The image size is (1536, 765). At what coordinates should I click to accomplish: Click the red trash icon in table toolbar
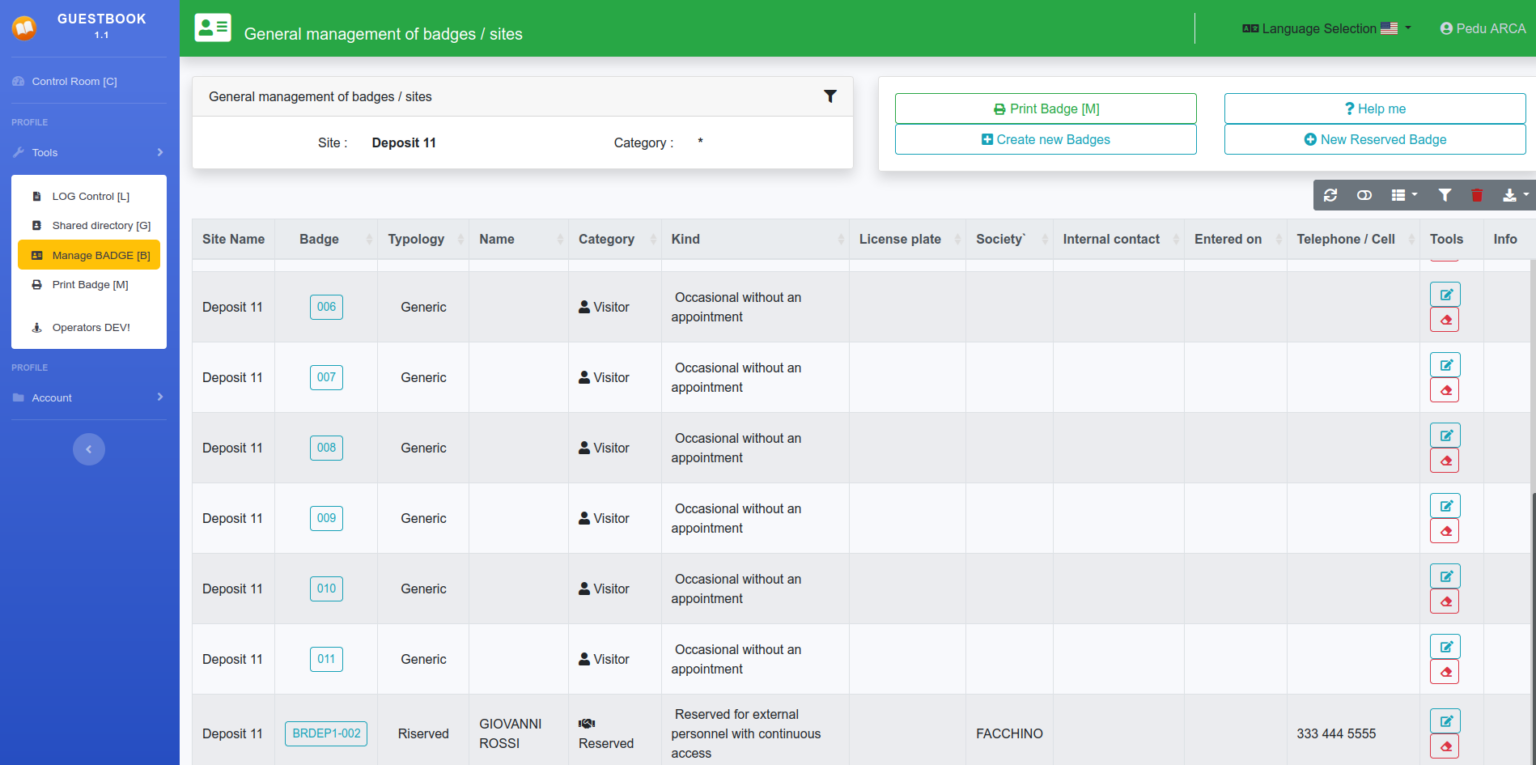tap(1477, 196)
